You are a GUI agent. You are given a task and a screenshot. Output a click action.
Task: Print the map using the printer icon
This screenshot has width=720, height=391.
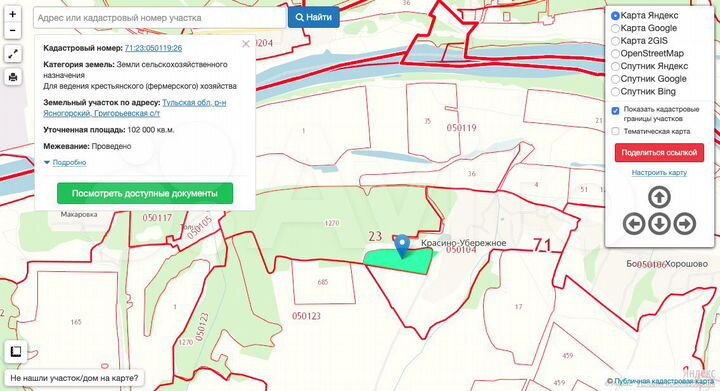(x=12, y=77)
